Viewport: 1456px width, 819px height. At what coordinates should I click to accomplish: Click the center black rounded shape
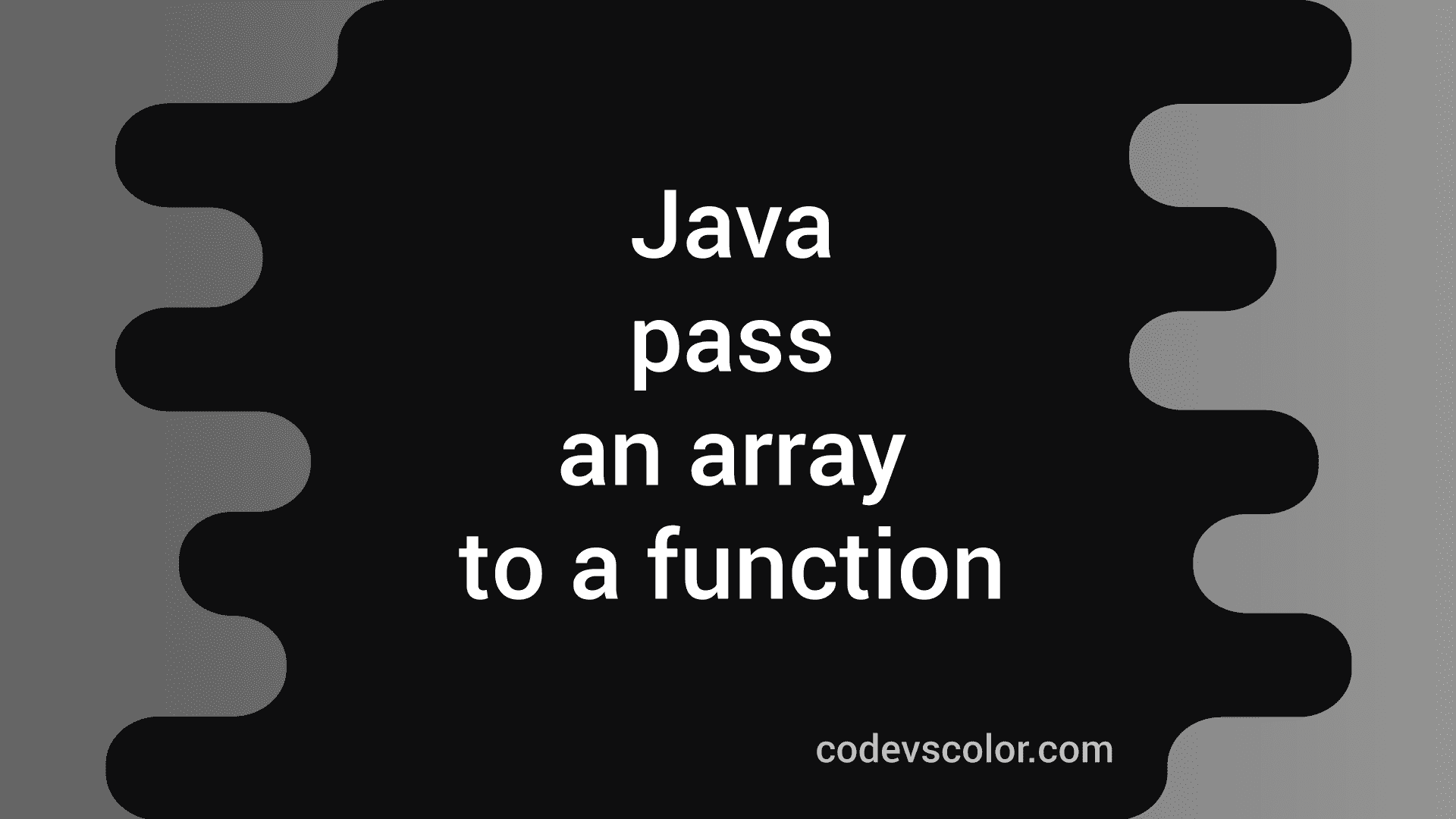728,410
